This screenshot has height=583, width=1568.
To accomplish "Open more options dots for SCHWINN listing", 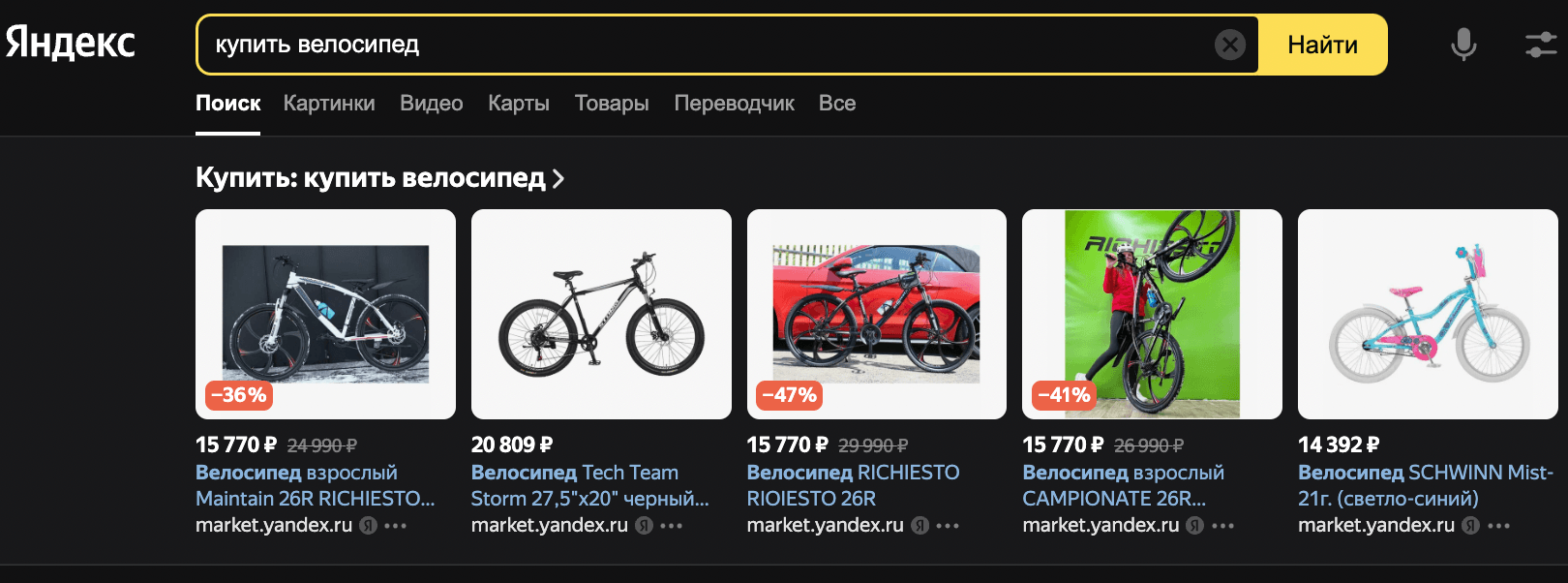I will click(1498, 526).
